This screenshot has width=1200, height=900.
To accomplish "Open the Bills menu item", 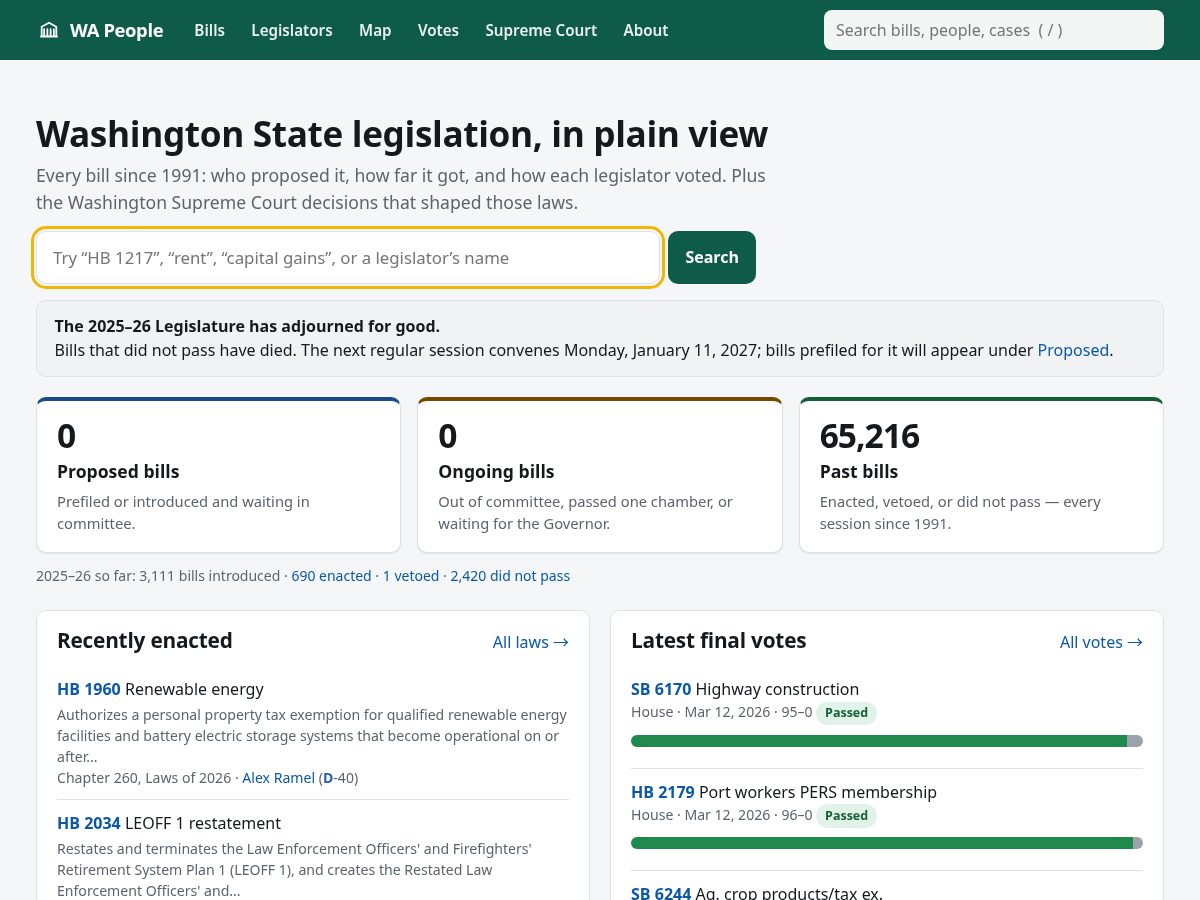I will [209, 30].
